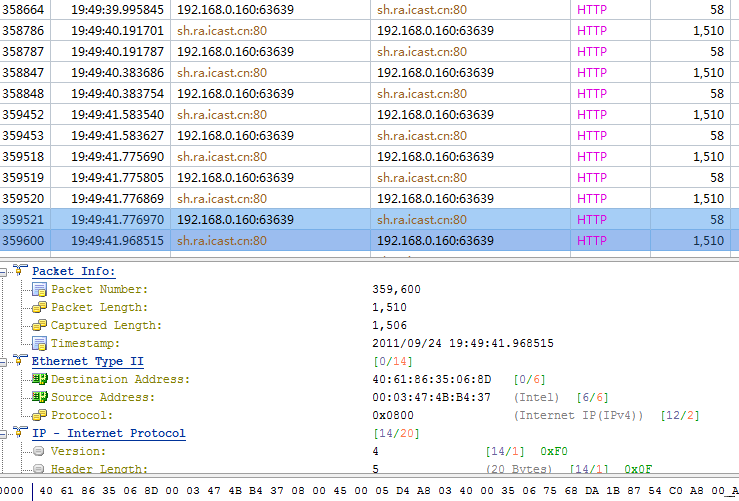This screenshot has width=739, height=501.
Task: Select packet row number 359521
Action: click(x=22, y=219)
